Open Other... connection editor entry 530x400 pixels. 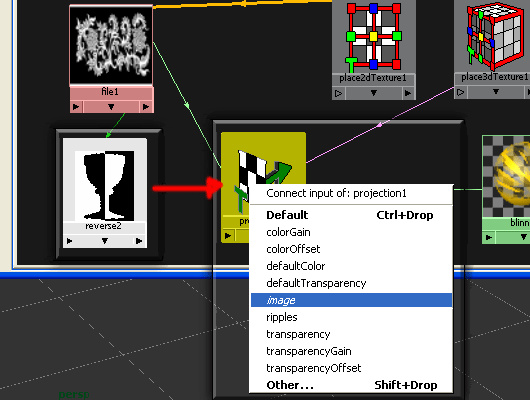tap(351, 385)
